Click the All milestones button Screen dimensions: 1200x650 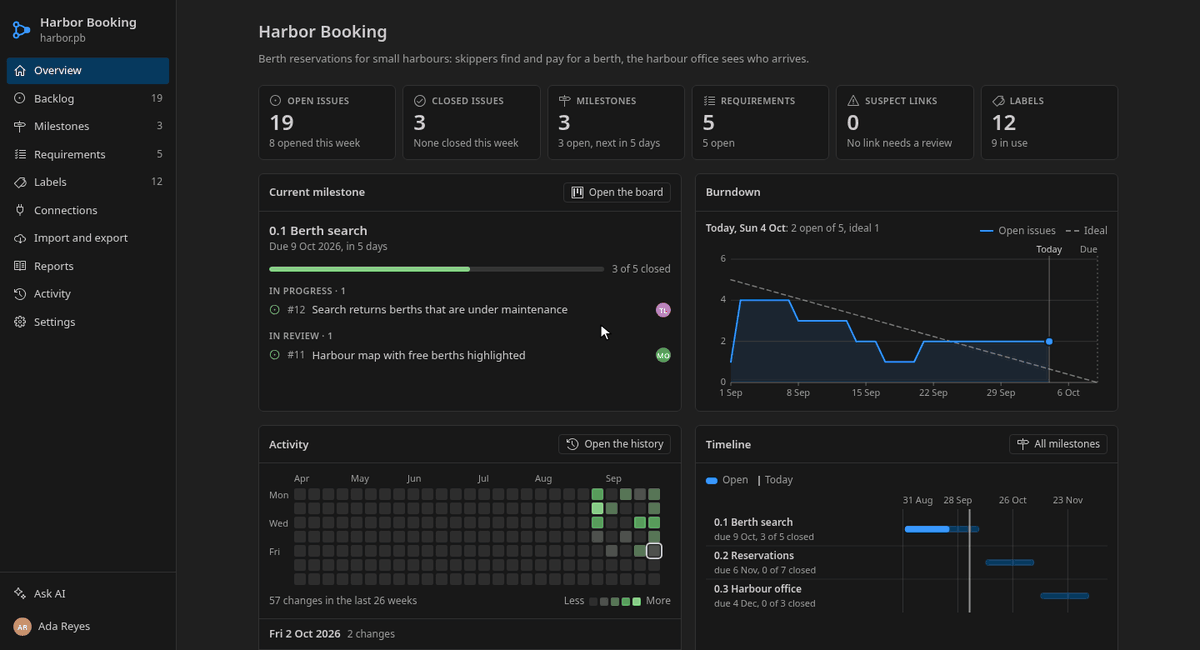(x=1059, y=444)
